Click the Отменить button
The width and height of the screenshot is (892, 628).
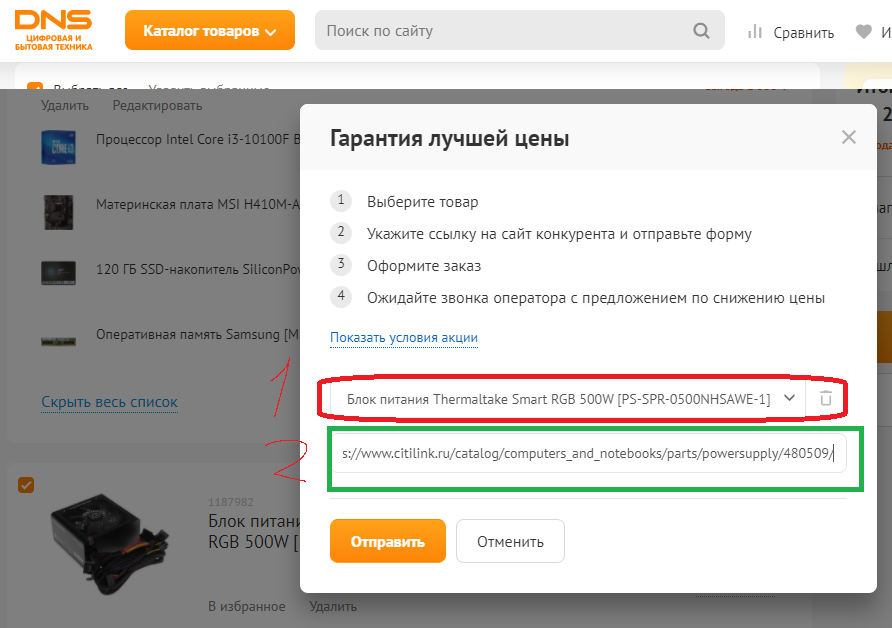pos(510,541)
